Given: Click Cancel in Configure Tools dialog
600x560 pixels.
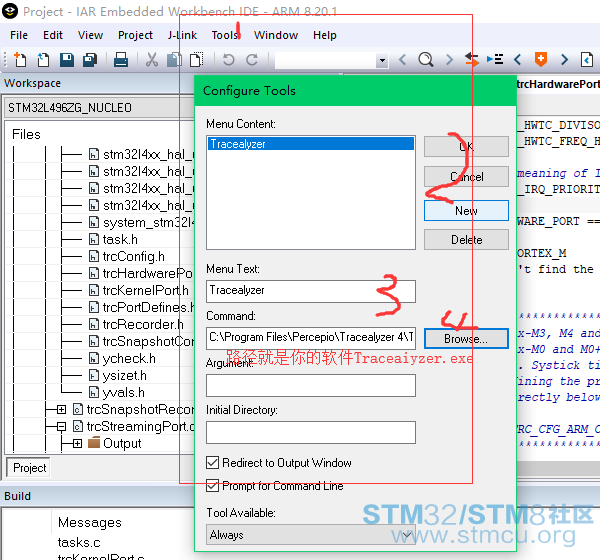Looking at the screenshot, I should (x=466, y=176).
